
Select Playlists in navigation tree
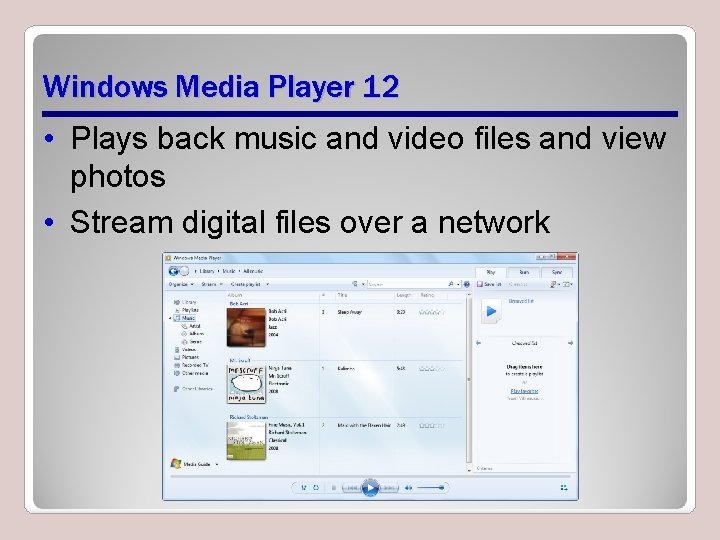(187, 310)
